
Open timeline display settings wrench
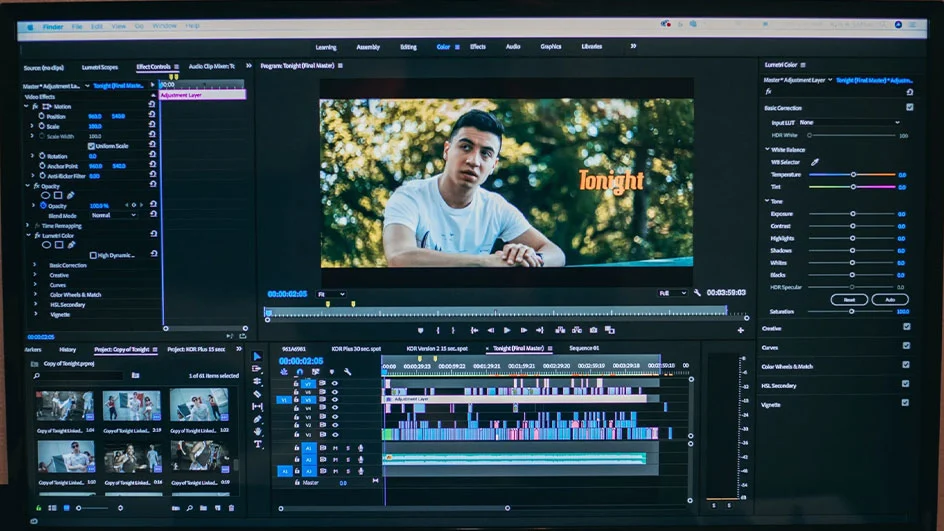point(347,372)
